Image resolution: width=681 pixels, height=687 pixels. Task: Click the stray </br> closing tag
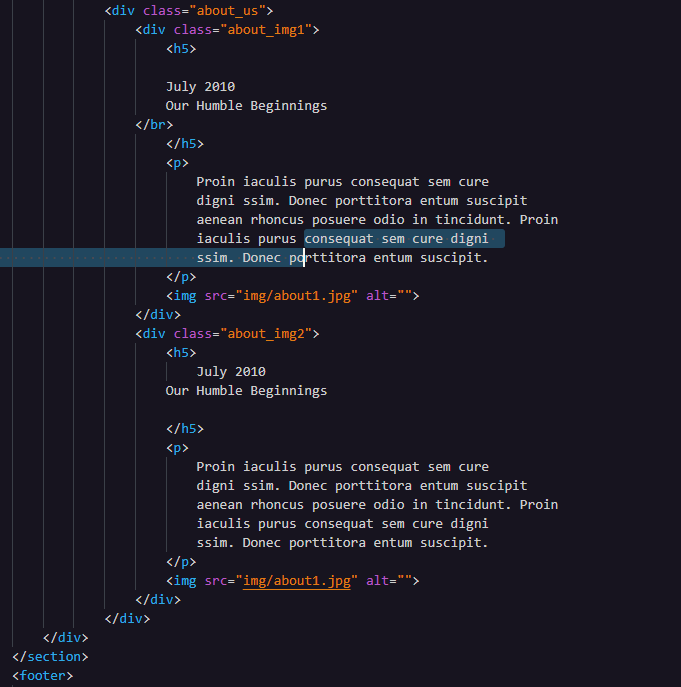tap(154, 125)
